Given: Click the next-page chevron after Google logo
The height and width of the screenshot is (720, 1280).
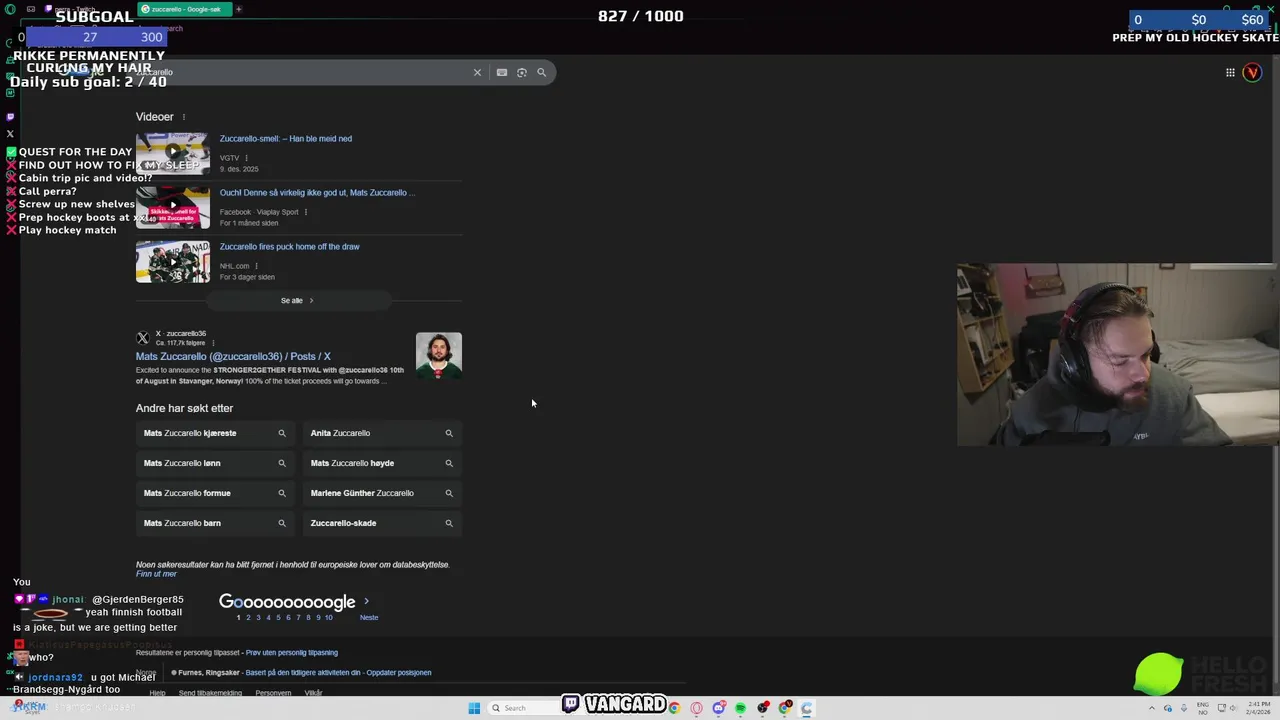Looking at the screenshot, I should pyautogui.click(x=366, y=601).
